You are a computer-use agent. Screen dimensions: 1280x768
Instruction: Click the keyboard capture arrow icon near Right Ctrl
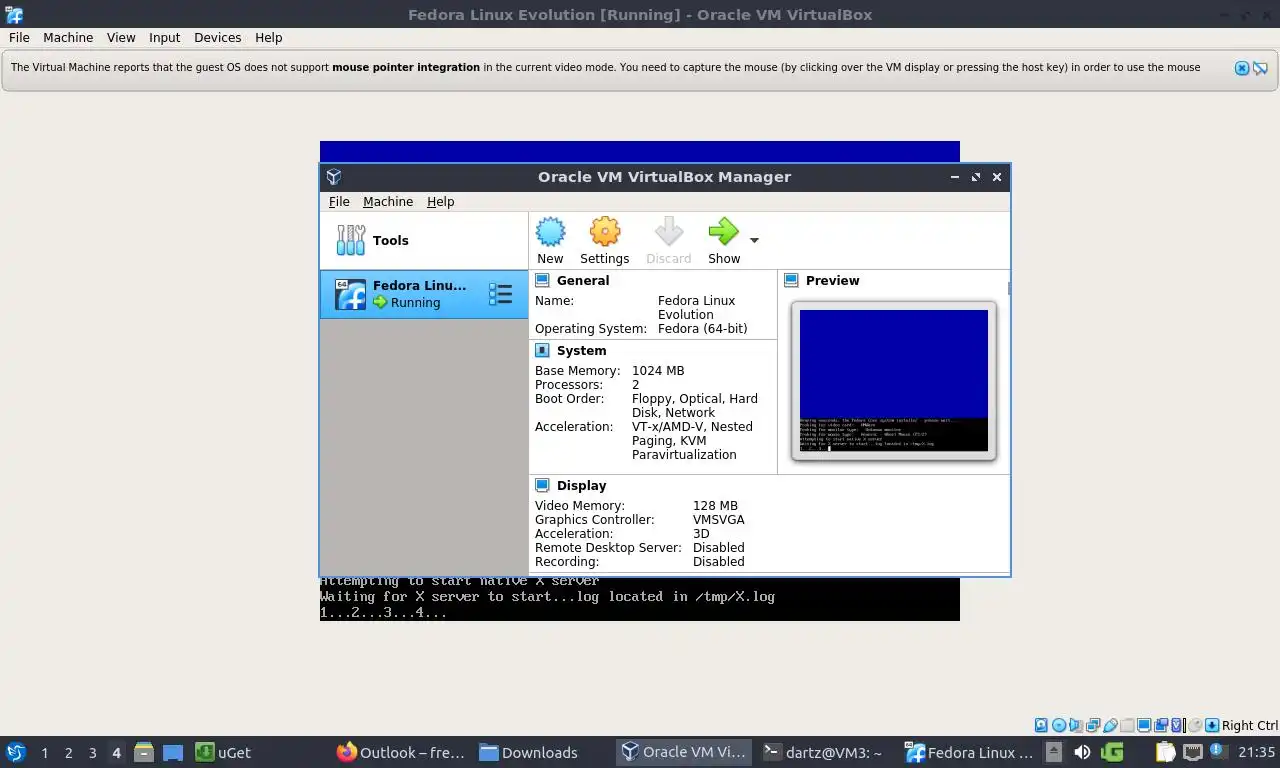pos(1212,725)
